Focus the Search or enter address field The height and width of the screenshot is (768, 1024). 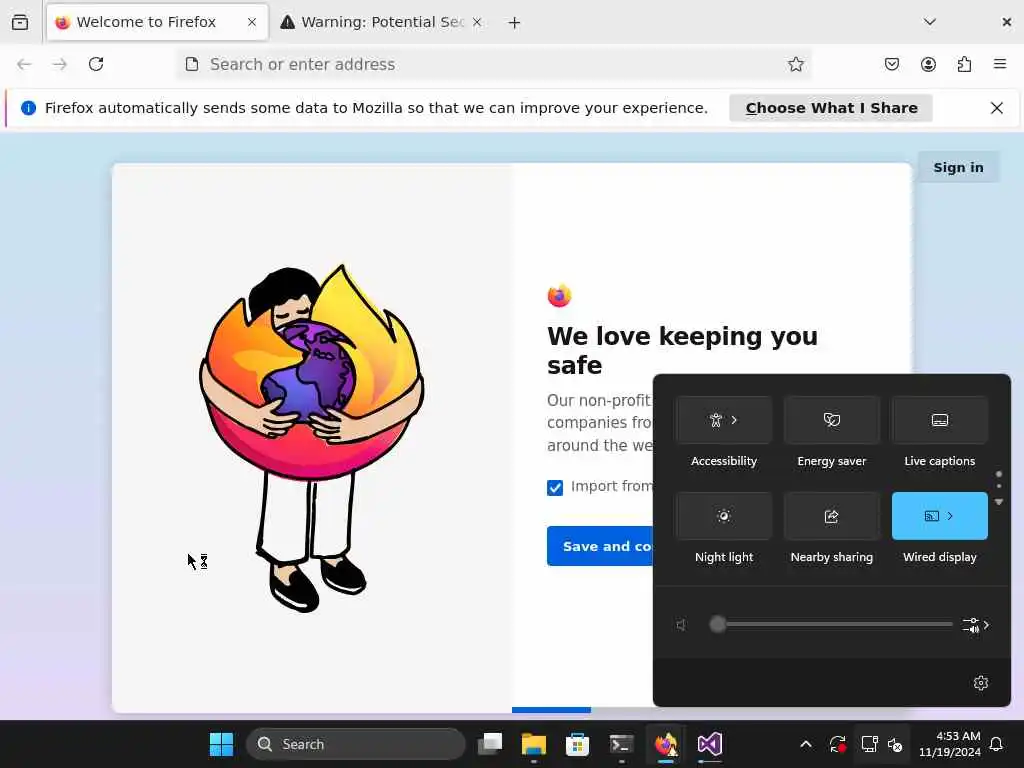(x=494, y=64)
